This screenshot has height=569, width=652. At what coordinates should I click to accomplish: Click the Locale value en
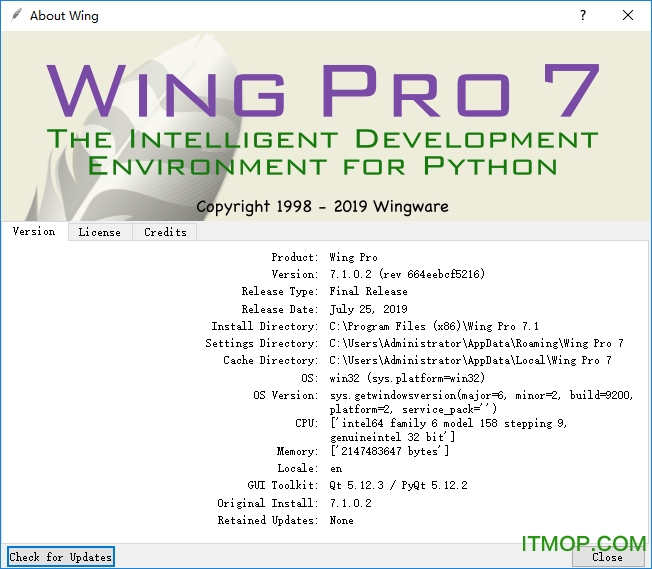click(336, 469)
